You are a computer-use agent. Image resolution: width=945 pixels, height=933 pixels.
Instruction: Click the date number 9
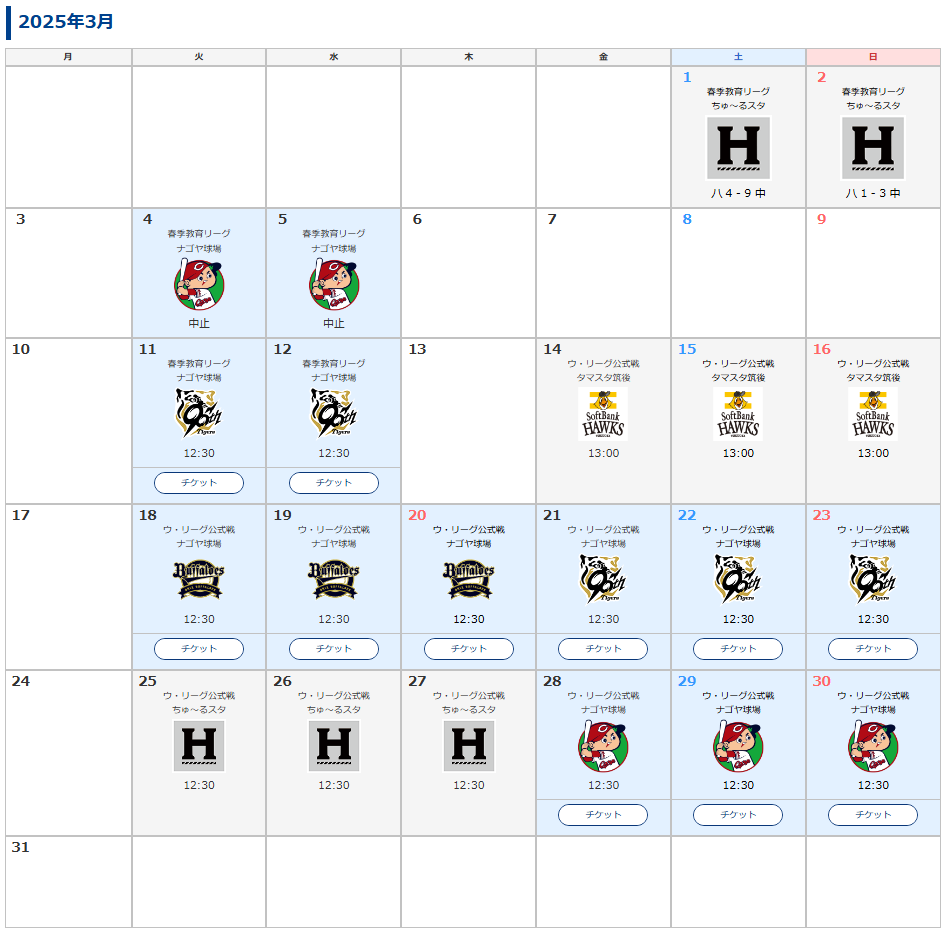[821, 219]
